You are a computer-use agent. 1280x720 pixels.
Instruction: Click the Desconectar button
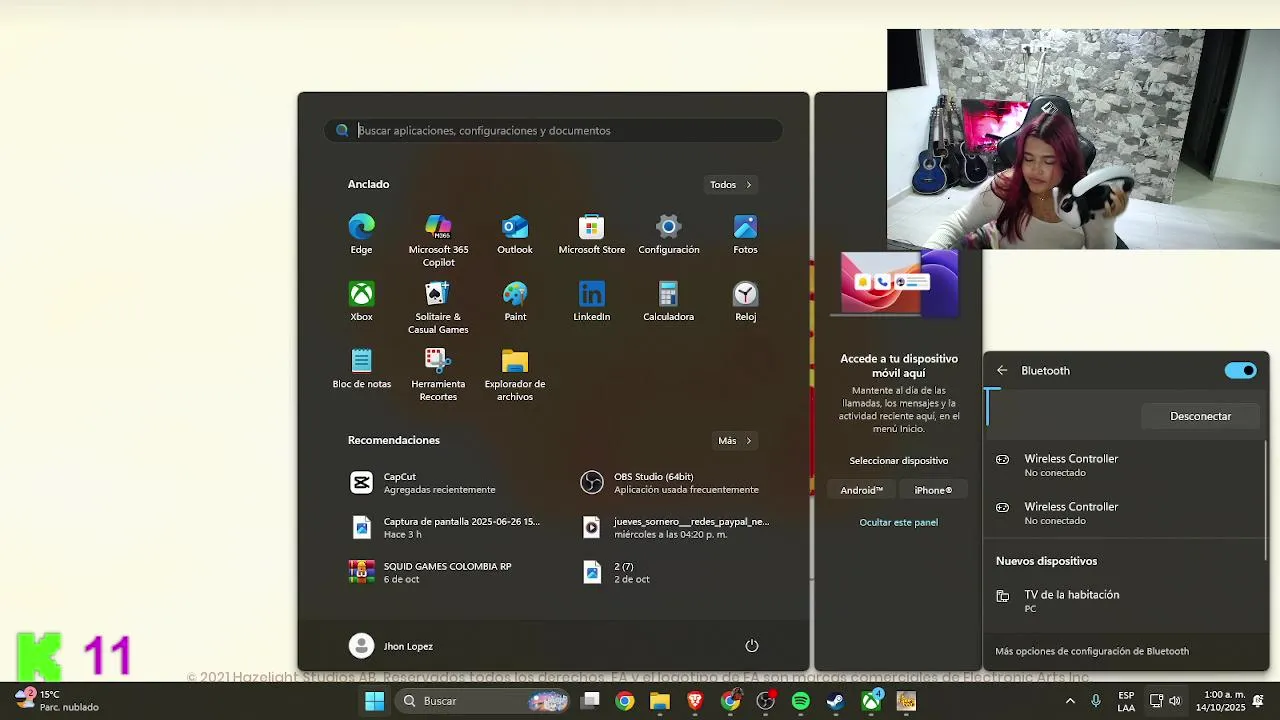1201,416
